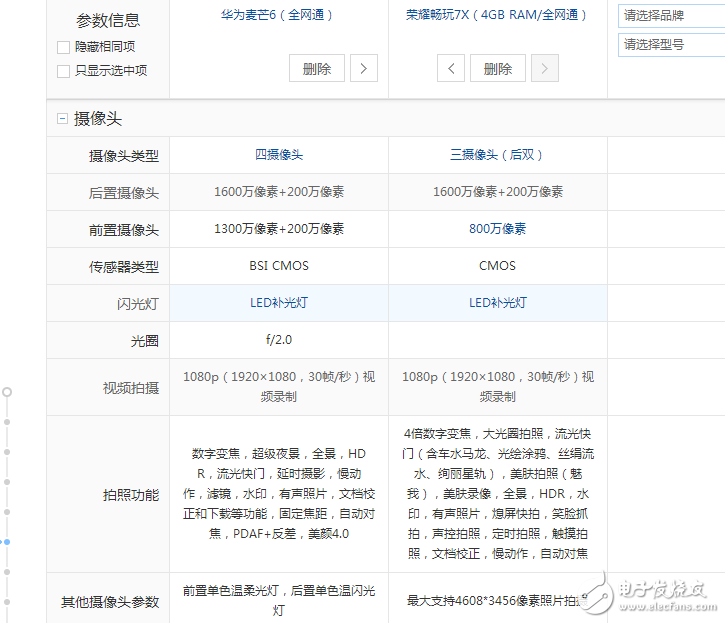Click right arrow beside 华为麦芒6 删除 button
The image size is (725, 623).
(x=363, y=68)
